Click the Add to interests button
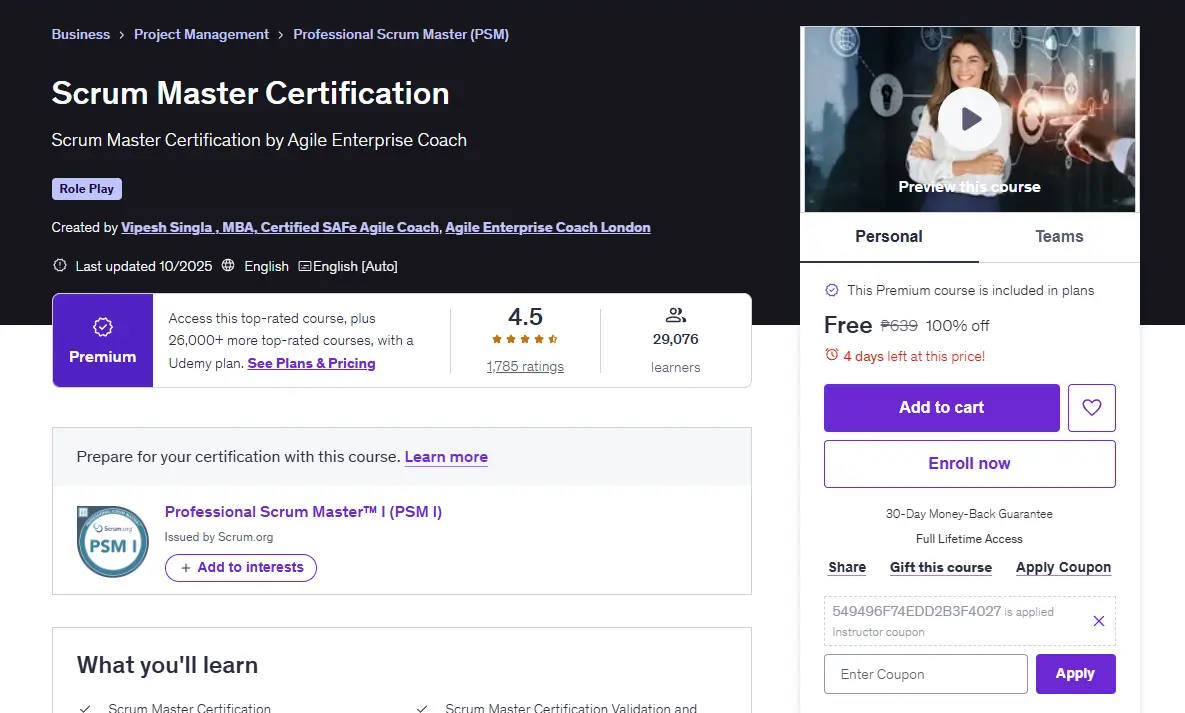The image size is (1185, 713). point(241,568)
